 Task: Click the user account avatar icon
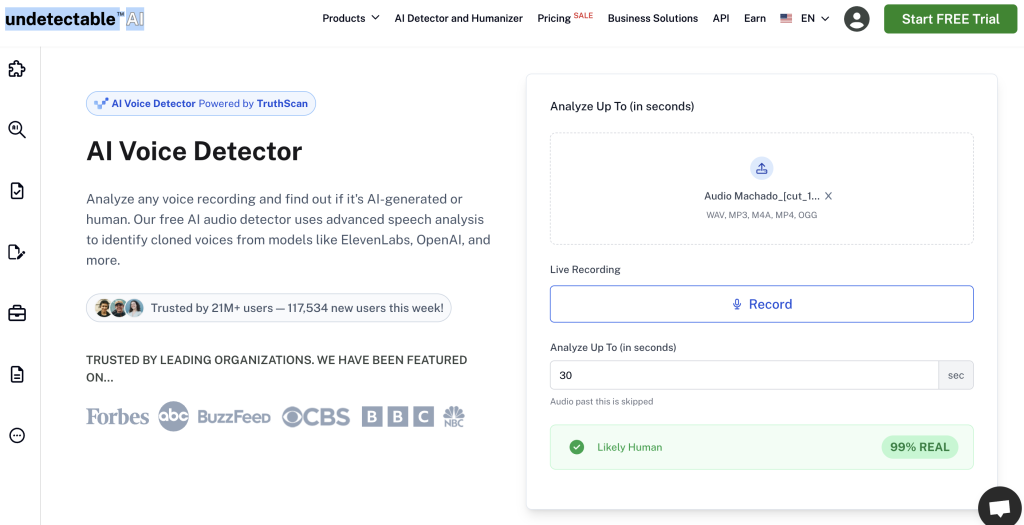(856, 19)
